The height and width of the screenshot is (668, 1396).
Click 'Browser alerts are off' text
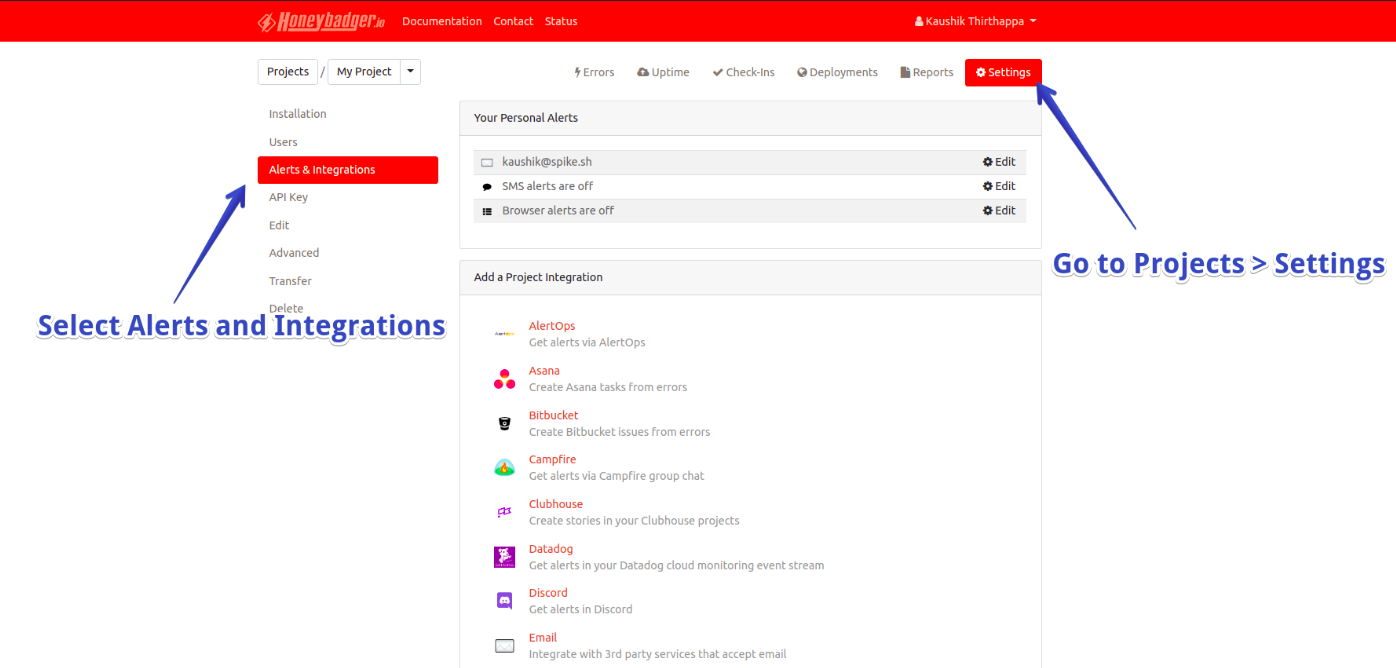(558, 211)
